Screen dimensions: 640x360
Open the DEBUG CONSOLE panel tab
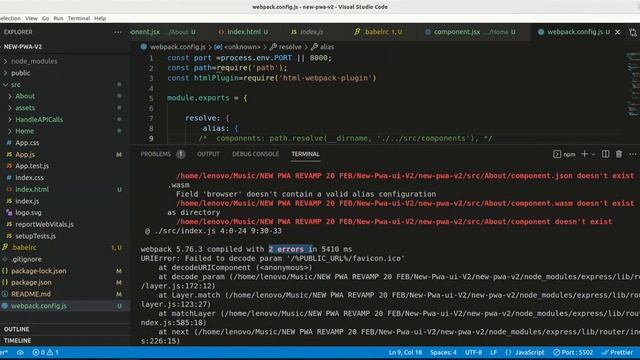click(x=256, y=154)
